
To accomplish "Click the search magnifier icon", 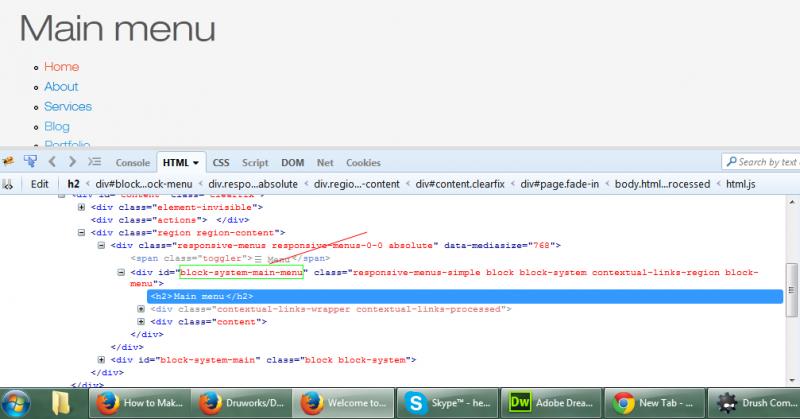I will [x=731, y=162].
